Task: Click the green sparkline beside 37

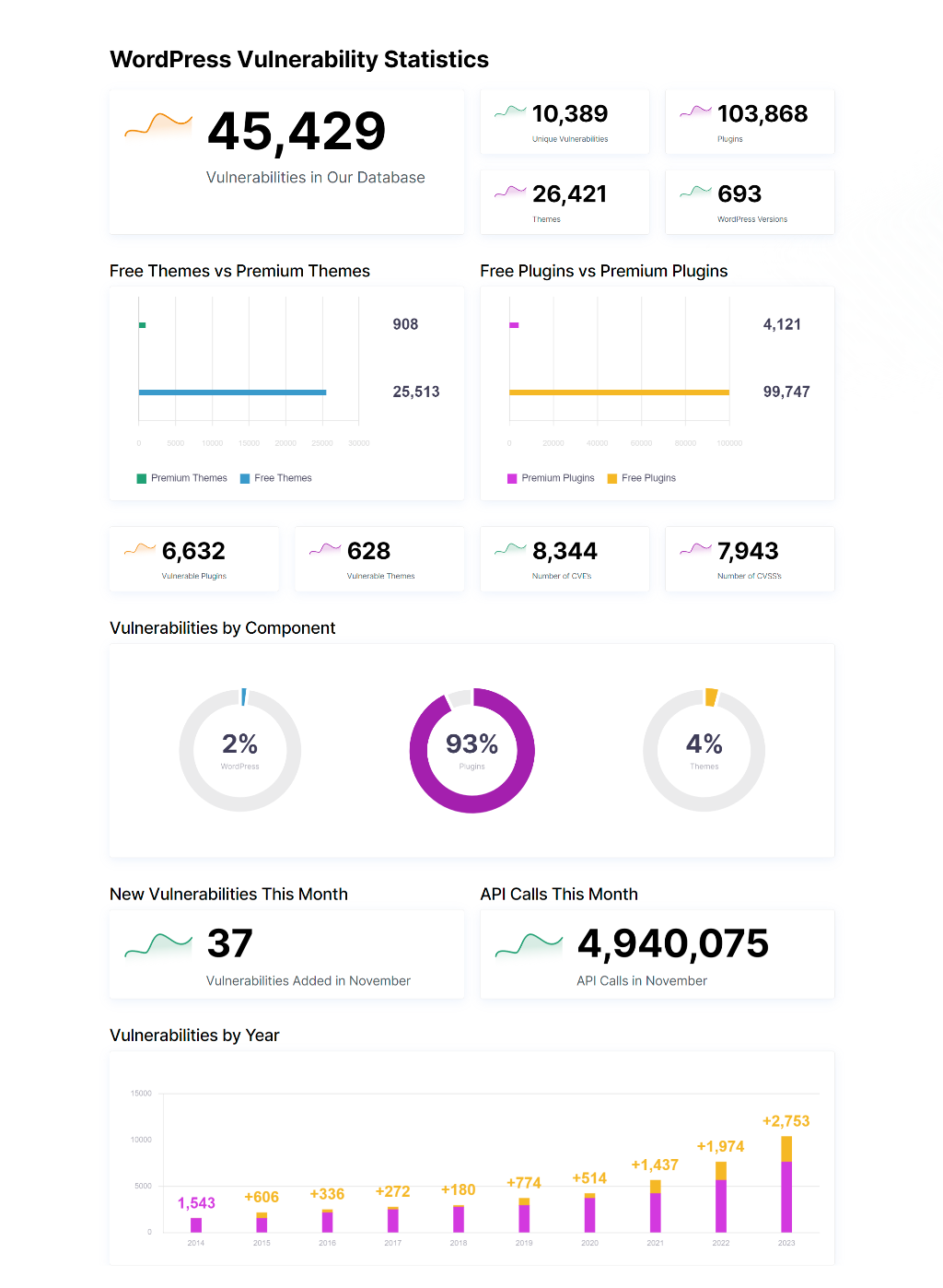Action: click(x=158, y=945)
